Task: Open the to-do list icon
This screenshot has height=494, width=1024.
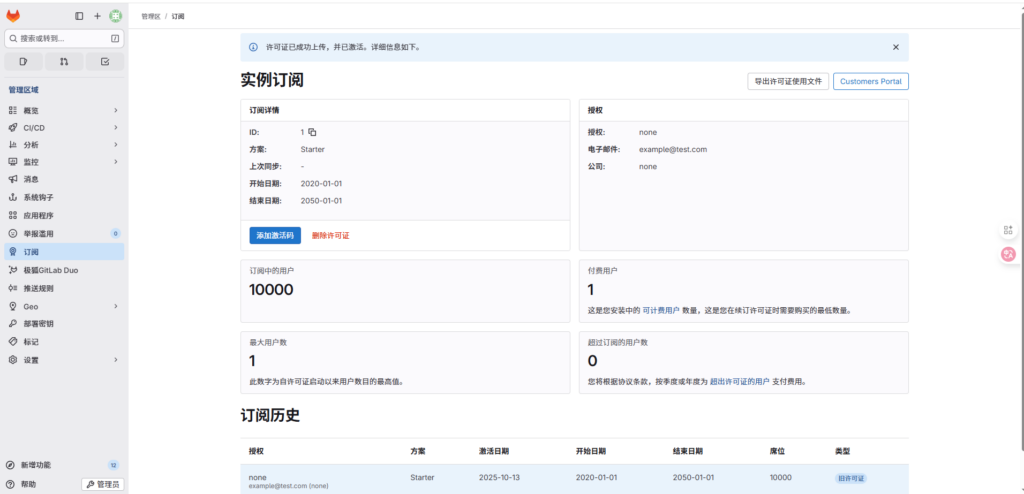Action: tap(105, 61)
